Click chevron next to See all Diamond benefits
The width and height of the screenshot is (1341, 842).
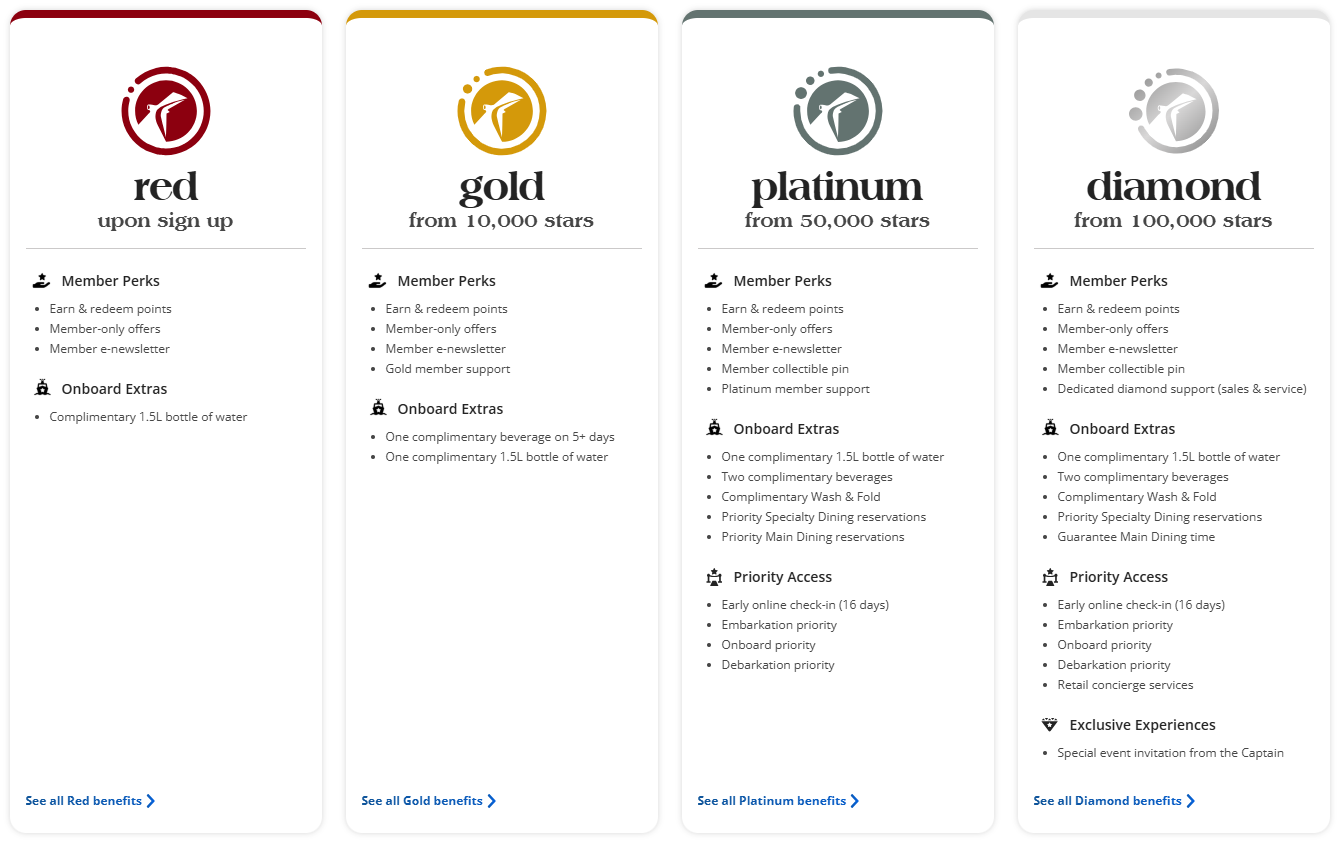[x=1190, y=801]
